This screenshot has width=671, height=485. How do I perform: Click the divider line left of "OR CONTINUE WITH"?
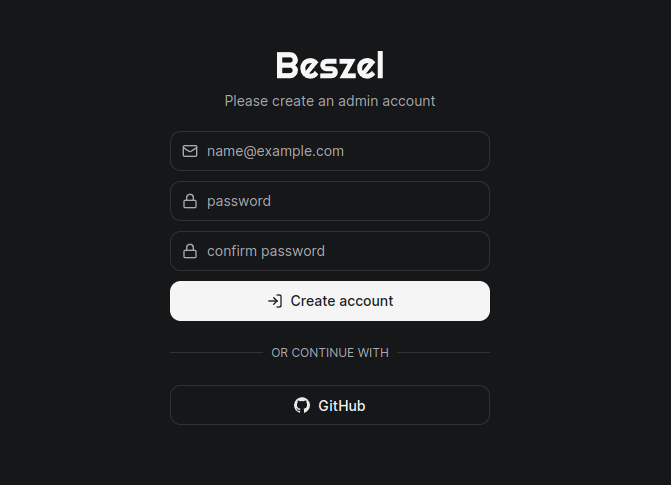pyautogui.click(x=215, y=353)
